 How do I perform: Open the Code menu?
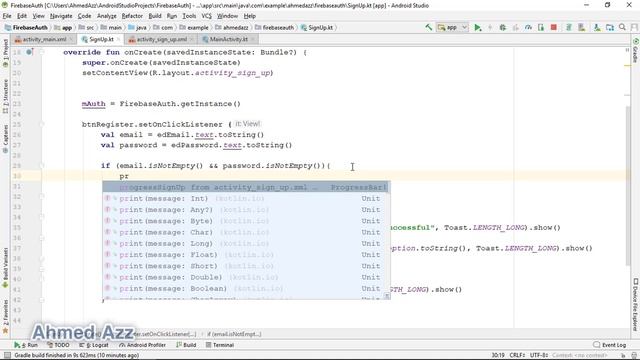point(84,16)
